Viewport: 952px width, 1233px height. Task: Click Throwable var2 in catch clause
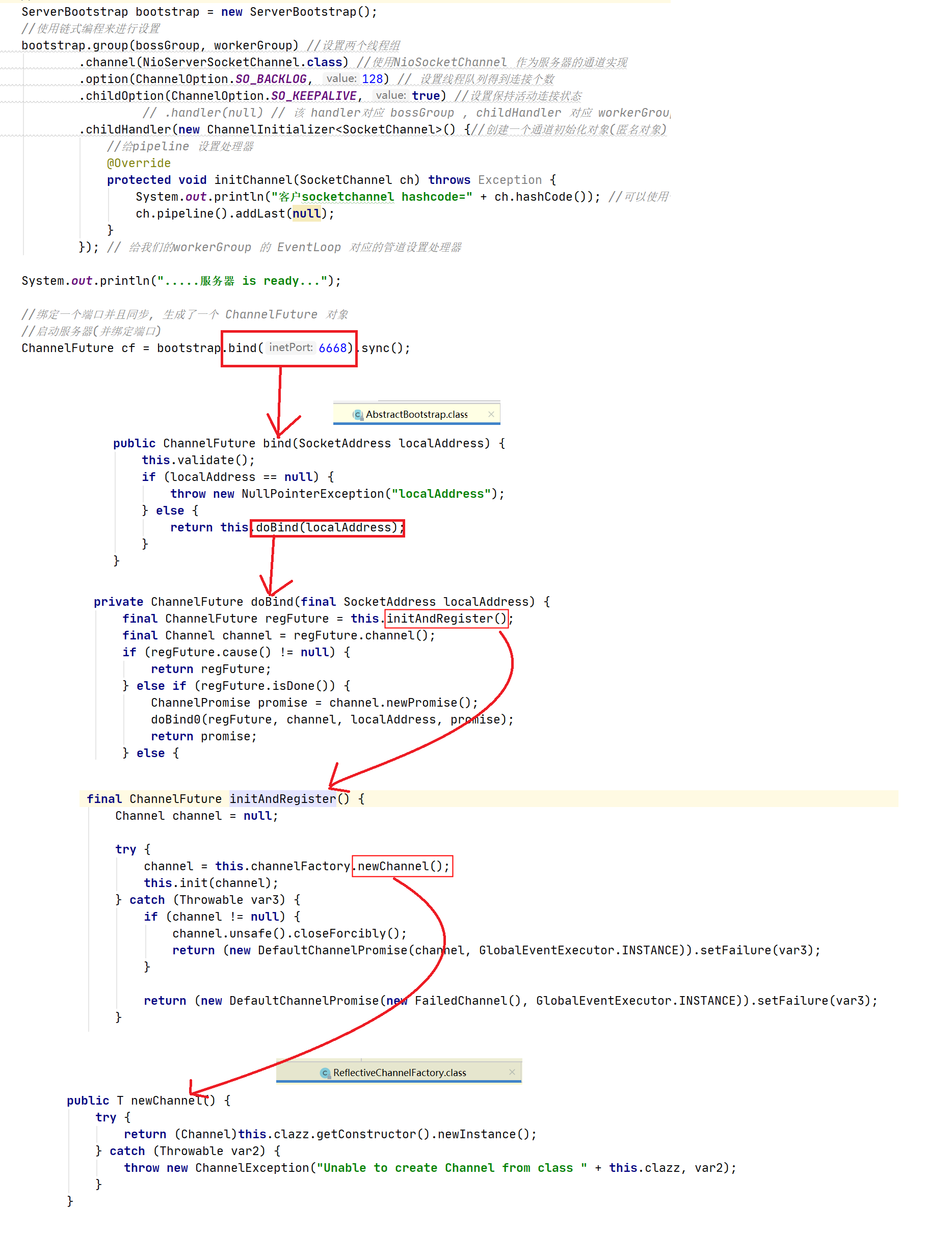click(x=214, y=1150)
